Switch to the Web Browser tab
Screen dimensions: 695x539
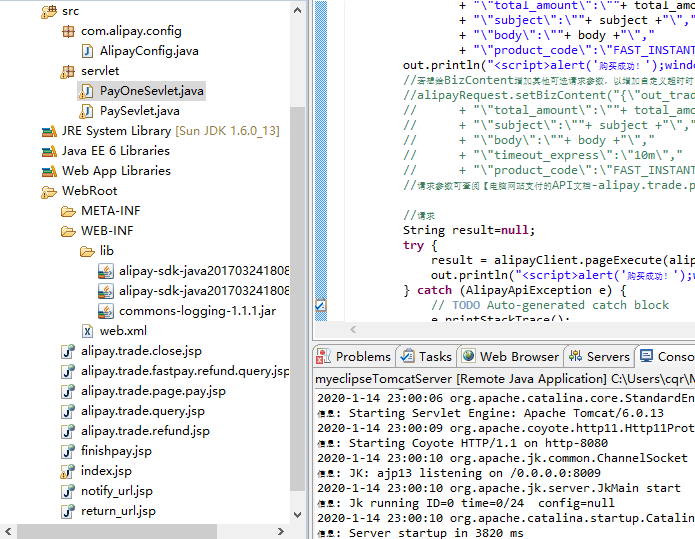pyautogui.click(x=511, y=356)
